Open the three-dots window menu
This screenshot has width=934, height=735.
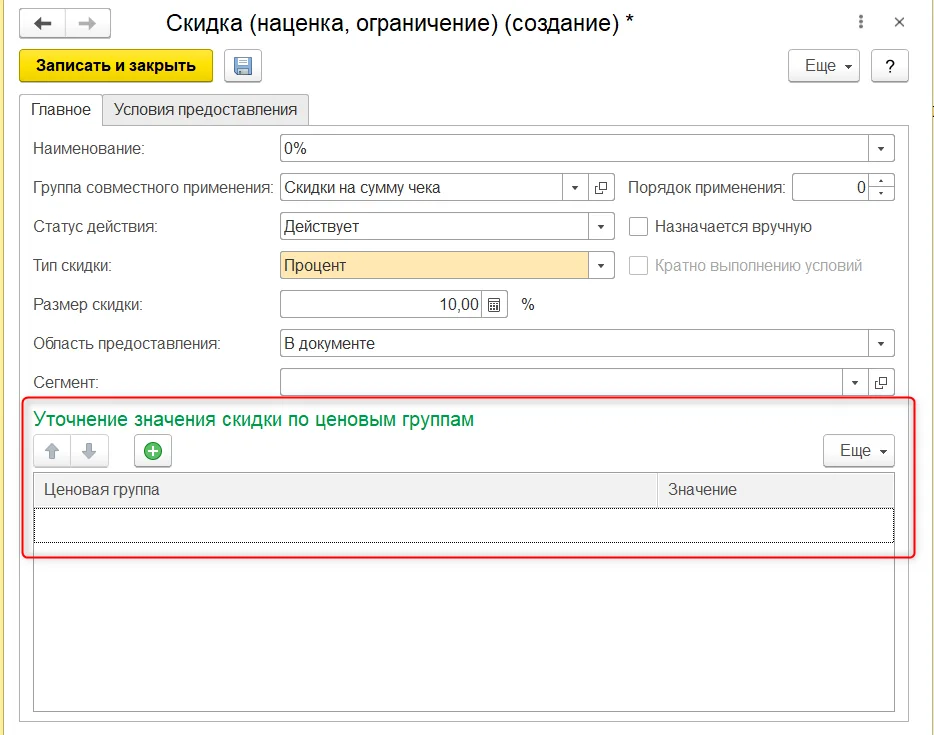(x=861, y=22)
